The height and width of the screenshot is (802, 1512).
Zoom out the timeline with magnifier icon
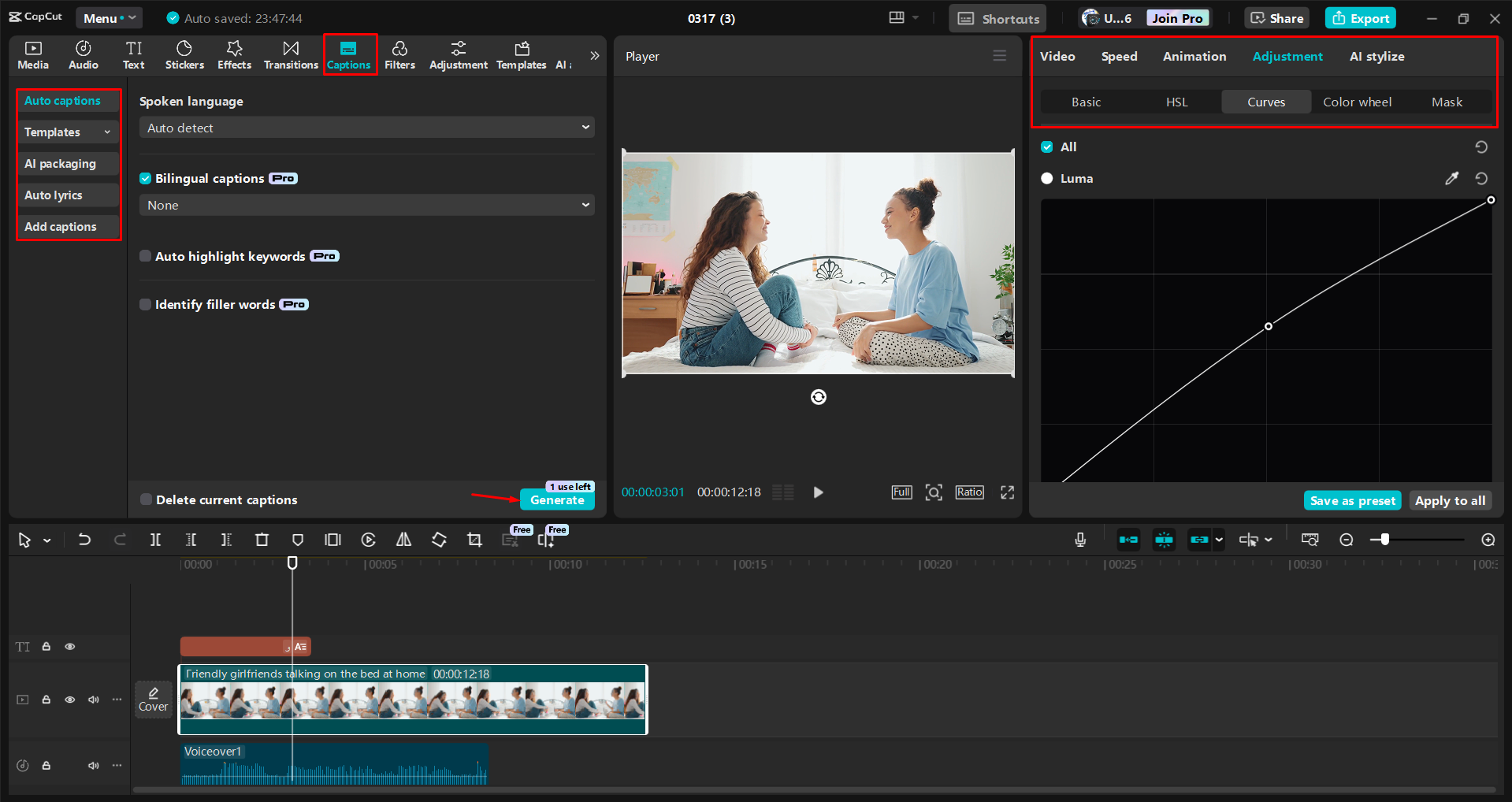1347,540
